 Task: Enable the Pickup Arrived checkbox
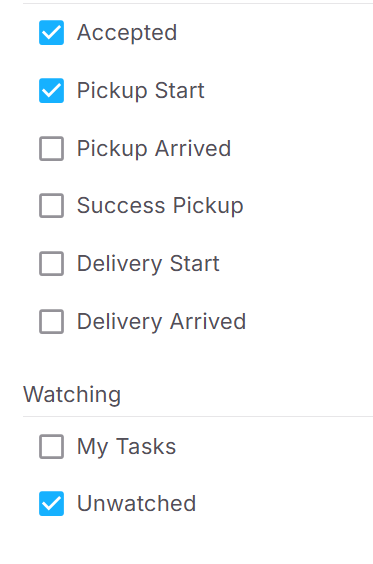[51, 148]
